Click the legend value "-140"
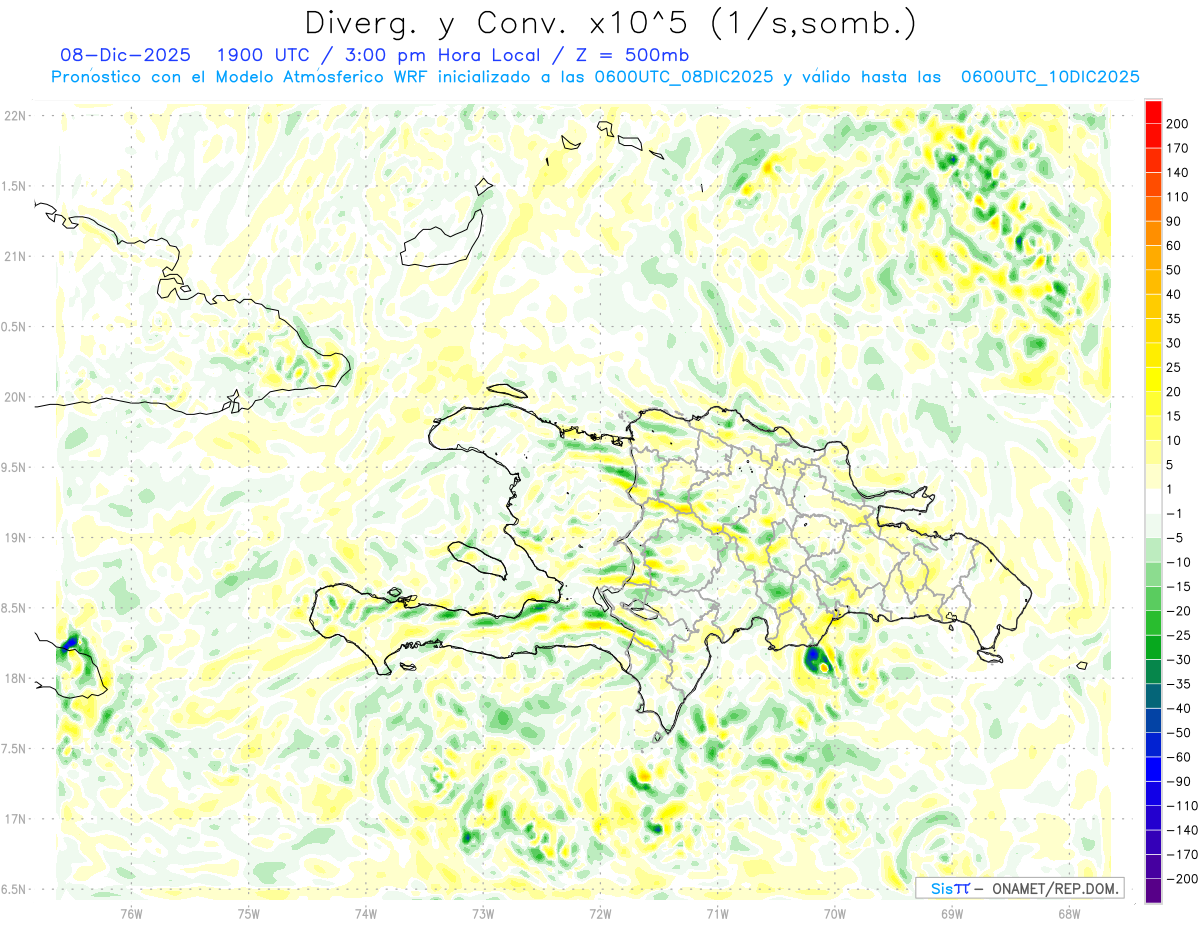1200x927 pixels. (1180, 830)
